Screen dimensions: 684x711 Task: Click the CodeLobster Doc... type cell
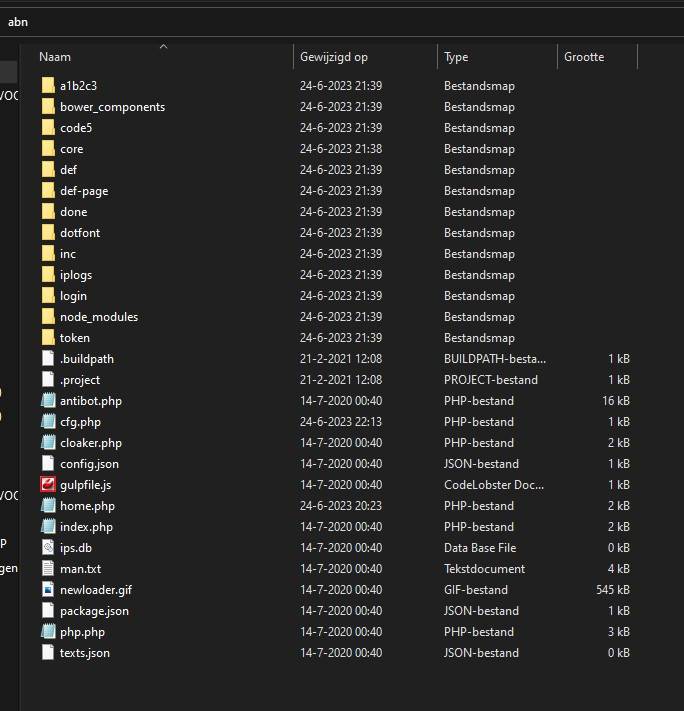click(x=493, y=485)
